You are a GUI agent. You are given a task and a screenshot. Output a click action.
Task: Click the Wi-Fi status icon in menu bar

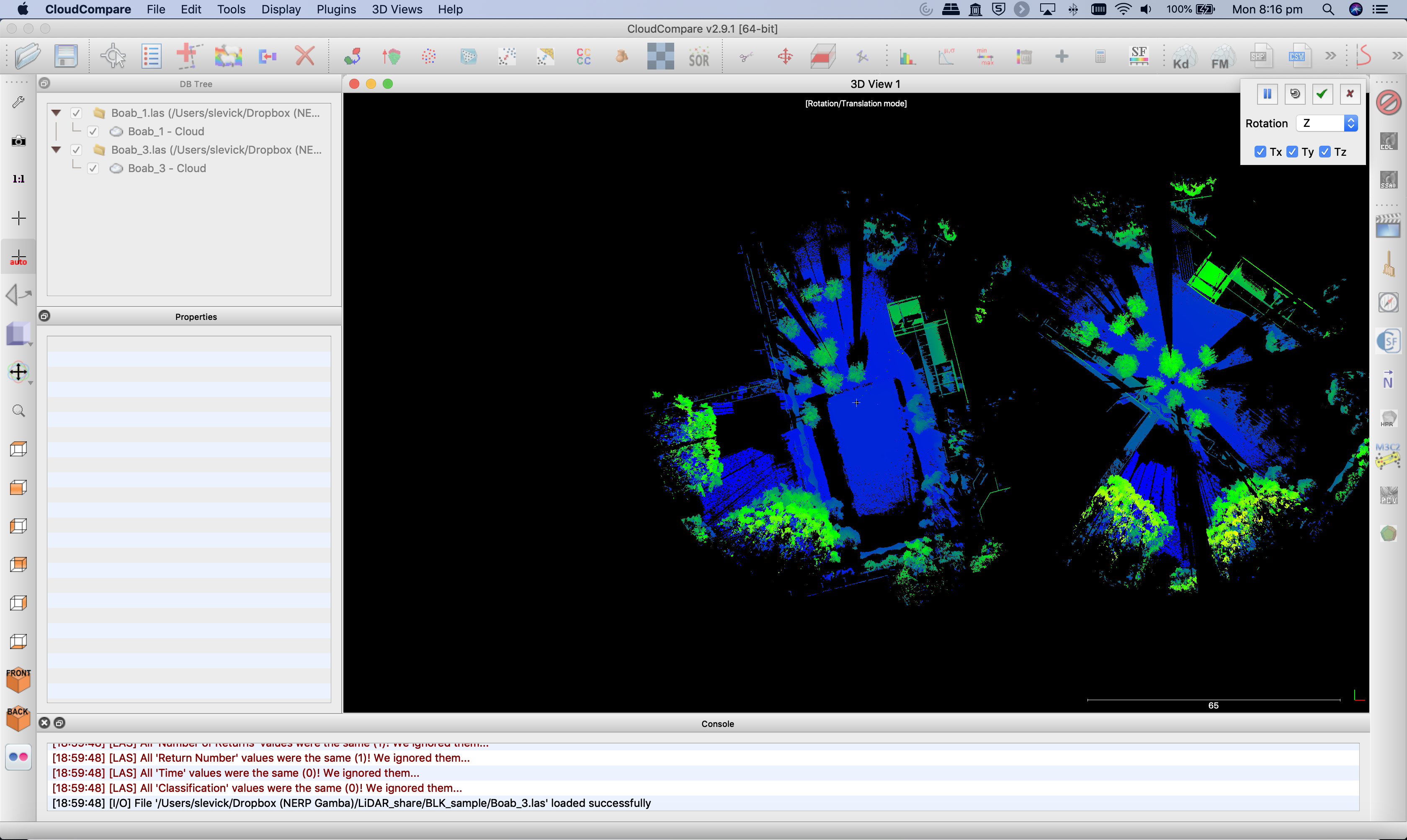pos(1123,9)
